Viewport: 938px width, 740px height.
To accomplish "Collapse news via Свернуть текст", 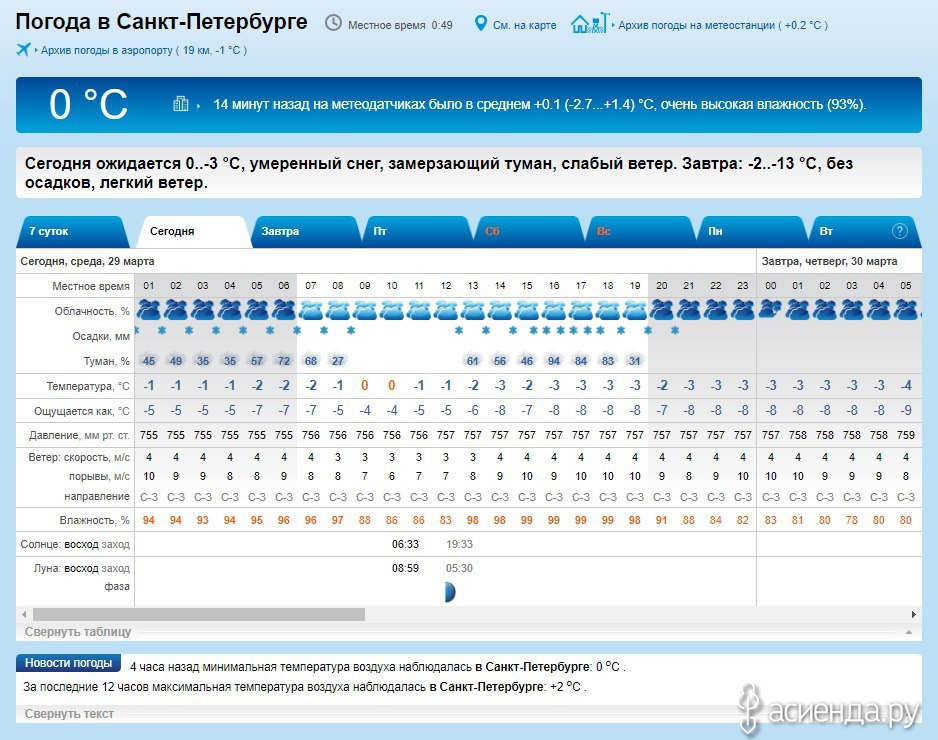I will point(69,714).
